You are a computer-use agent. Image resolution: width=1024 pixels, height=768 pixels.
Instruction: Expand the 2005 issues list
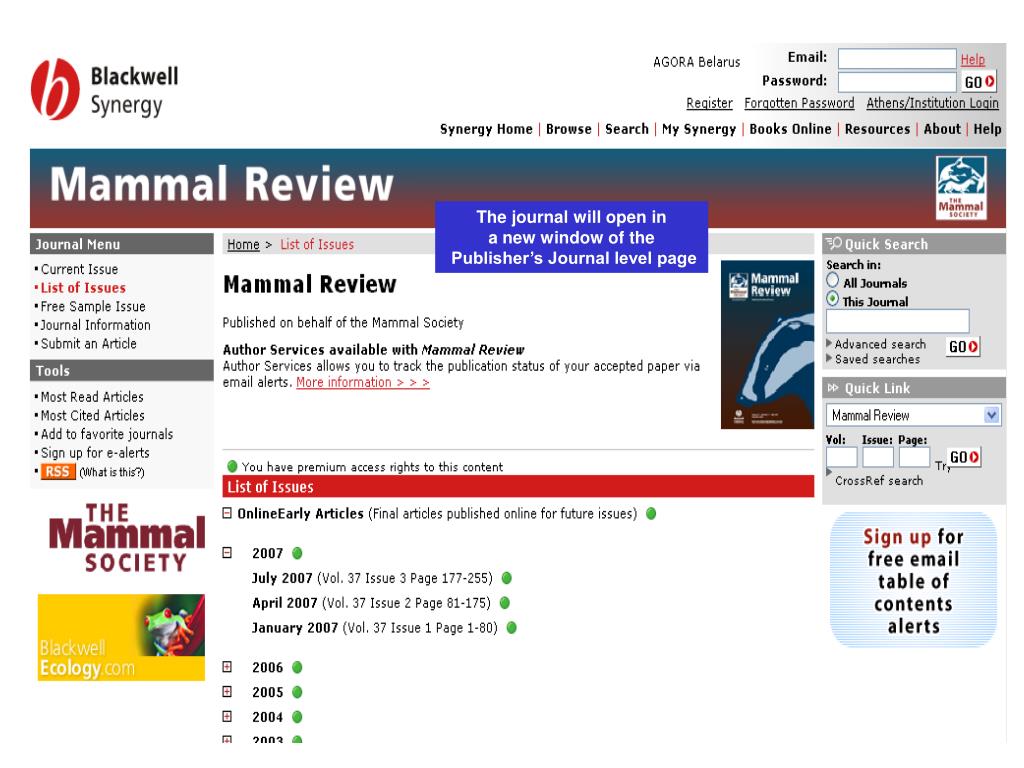pos(227,692)
